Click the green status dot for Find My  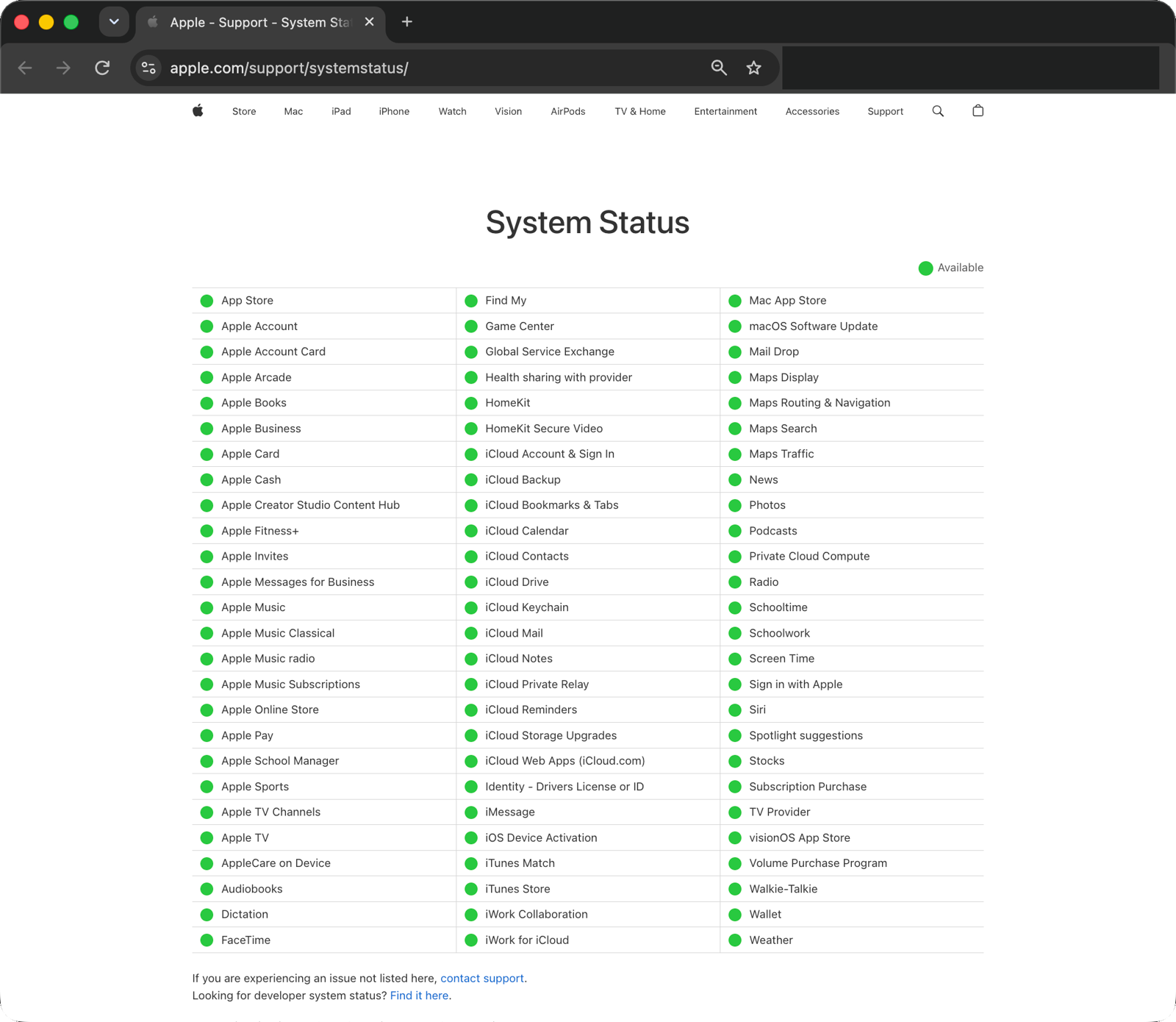[471, 301]
